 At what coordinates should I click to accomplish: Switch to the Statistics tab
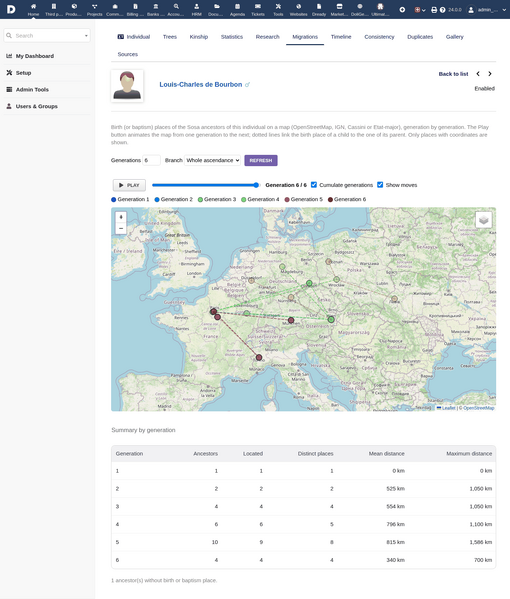[232, 37]
